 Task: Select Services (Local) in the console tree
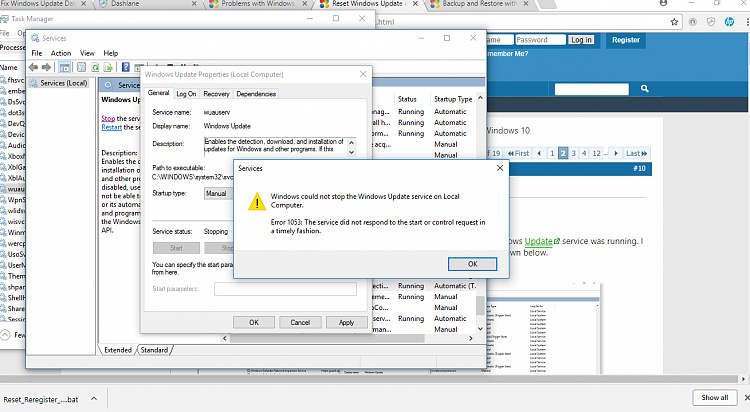(64, 83)
